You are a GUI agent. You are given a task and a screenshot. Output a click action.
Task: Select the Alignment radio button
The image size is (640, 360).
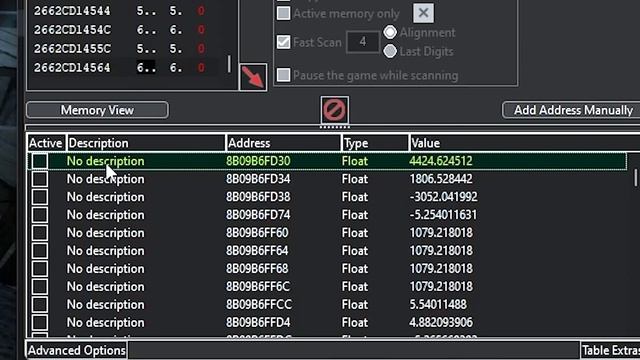(390, 32)
